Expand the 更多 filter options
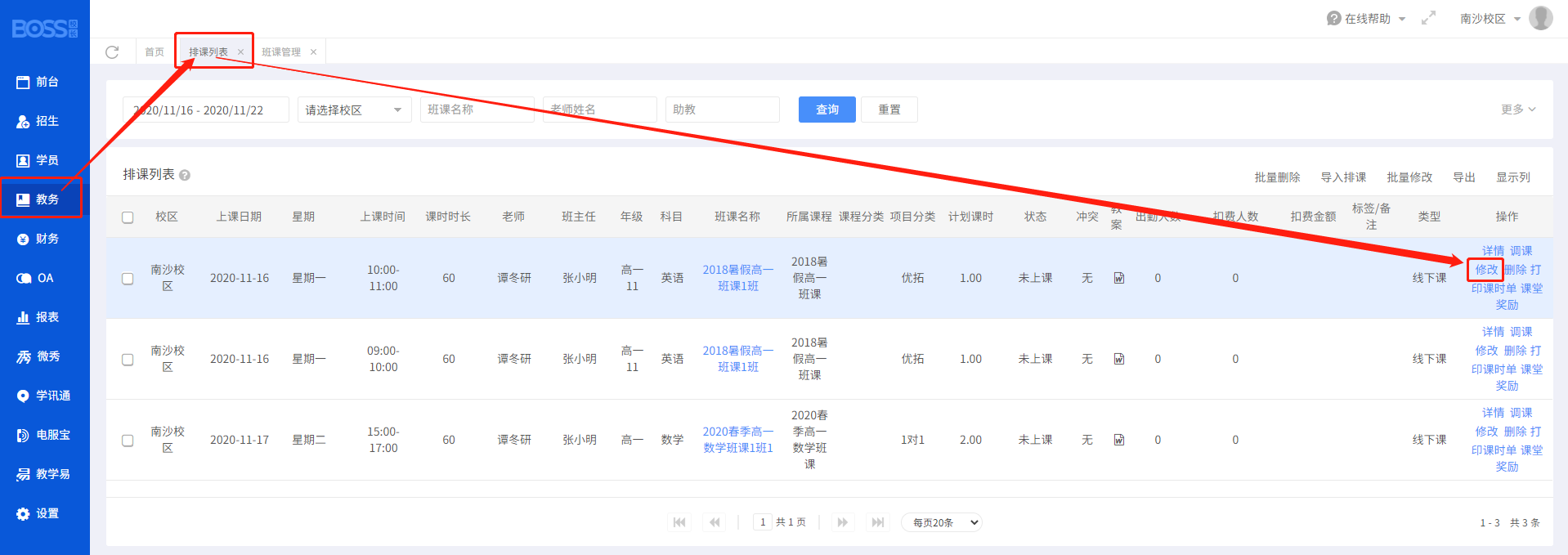The height and width of the screenshot is (555, 1568). pos(1518,109)
